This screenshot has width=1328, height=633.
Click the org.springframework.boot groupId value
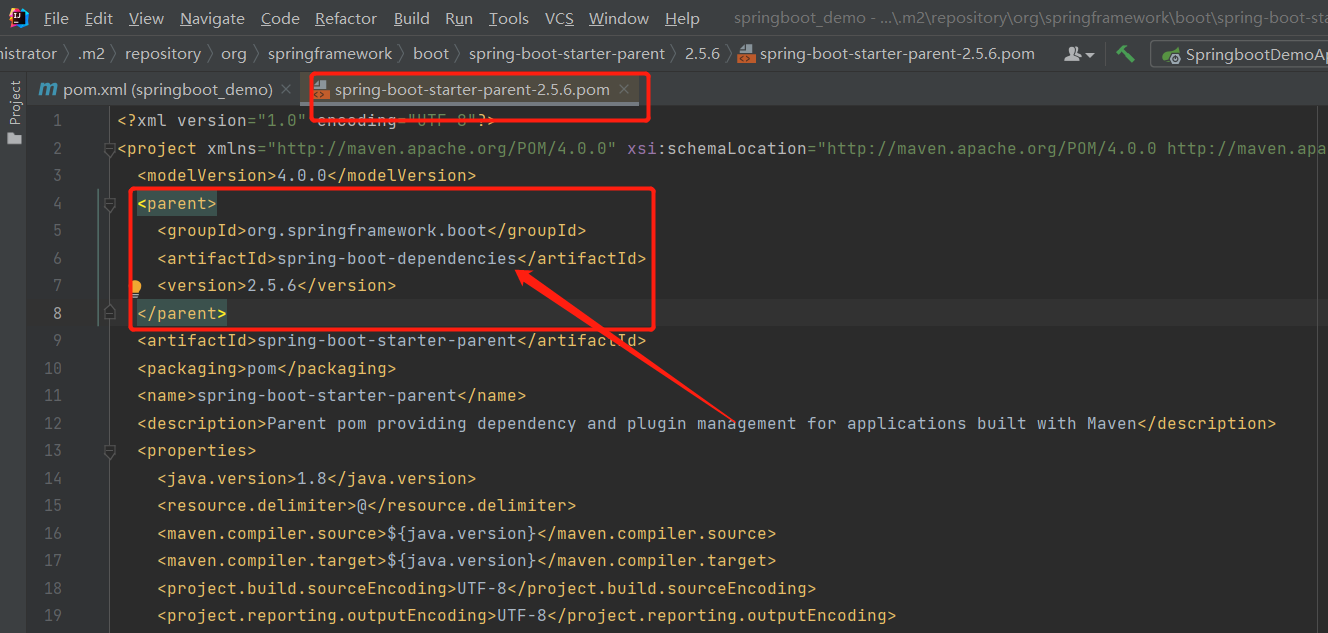[x=366, y=231]
